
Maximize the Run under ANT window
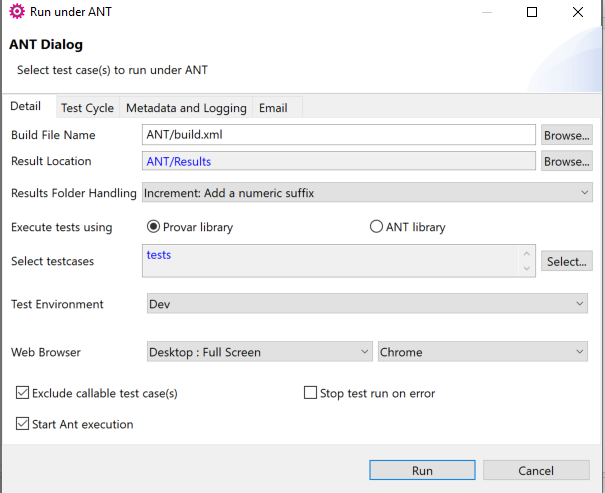click(x=532, y=12)
